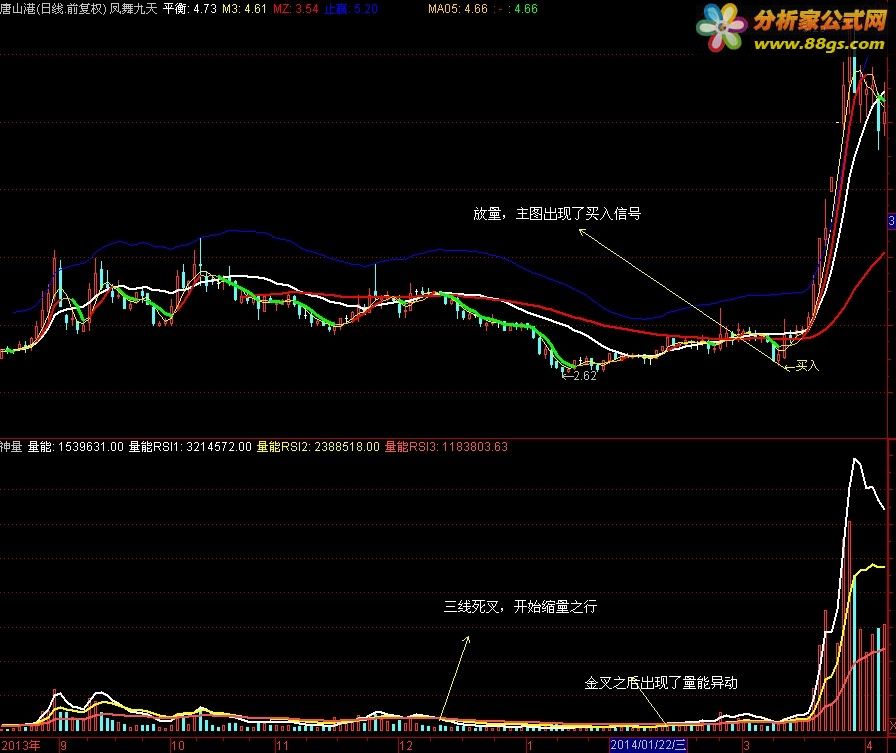Select the annotation 放量,主图出现了买入信号

coord(557,214)
